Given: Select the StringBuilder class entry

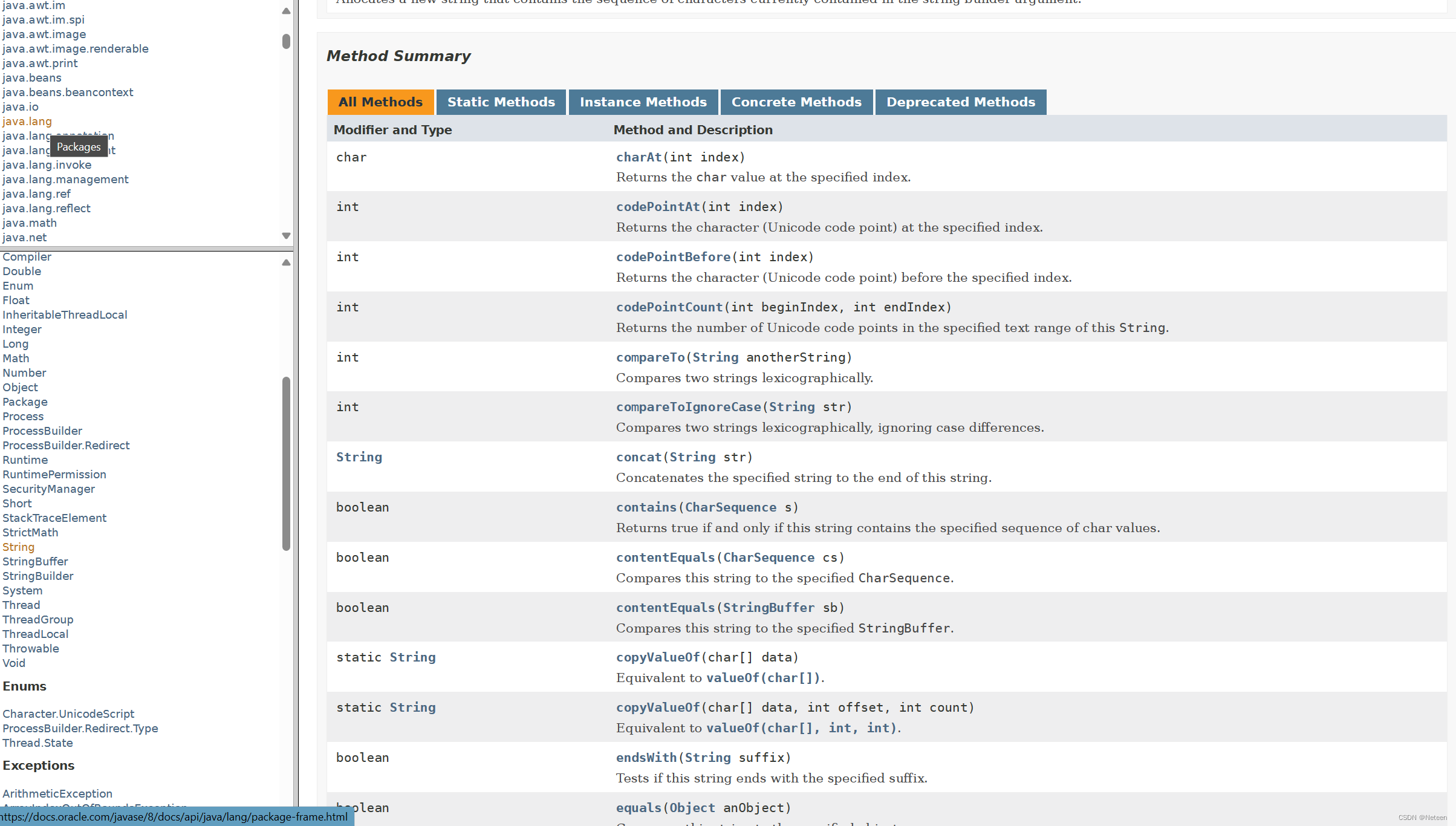Looking at the screenshot, I should [x=37, y=576].
